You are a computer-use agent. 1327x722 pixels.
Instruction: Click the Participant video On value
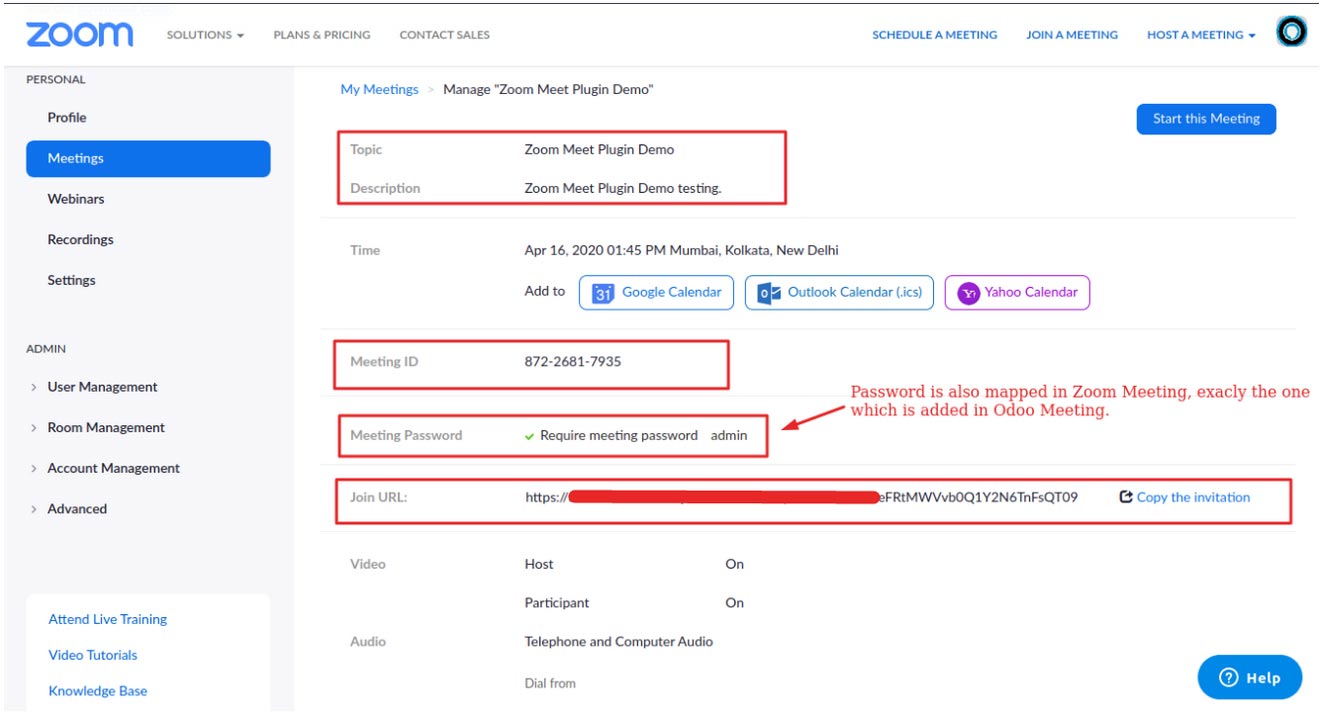point(735,603)
